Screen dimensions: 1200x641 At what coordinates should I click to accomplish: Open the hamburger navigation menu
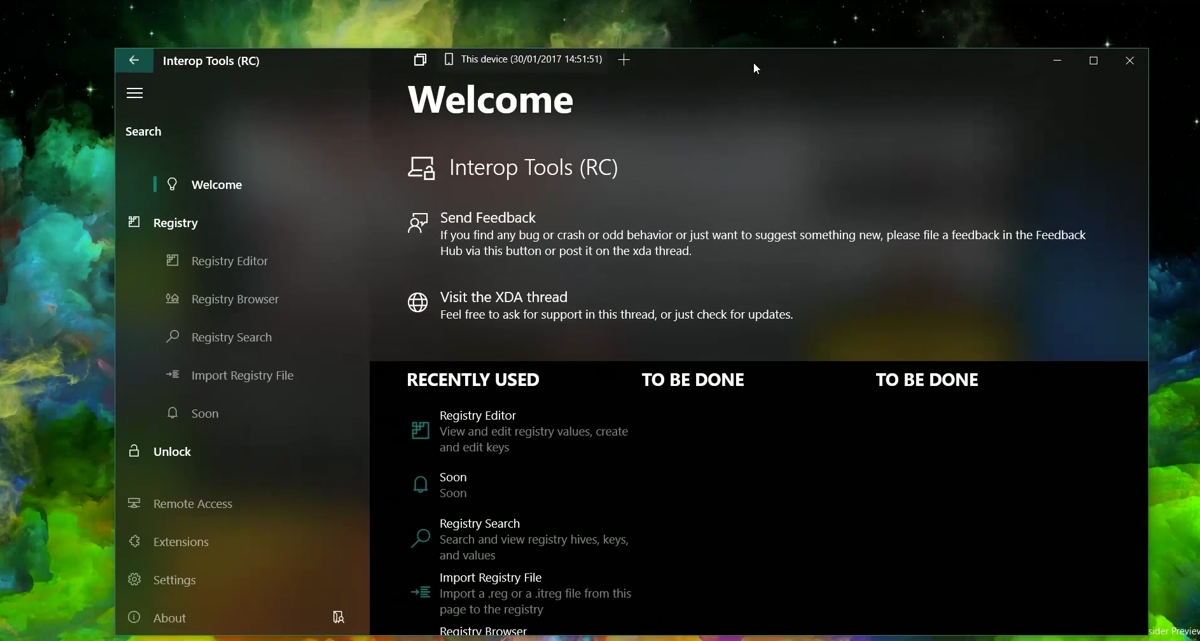135,93
